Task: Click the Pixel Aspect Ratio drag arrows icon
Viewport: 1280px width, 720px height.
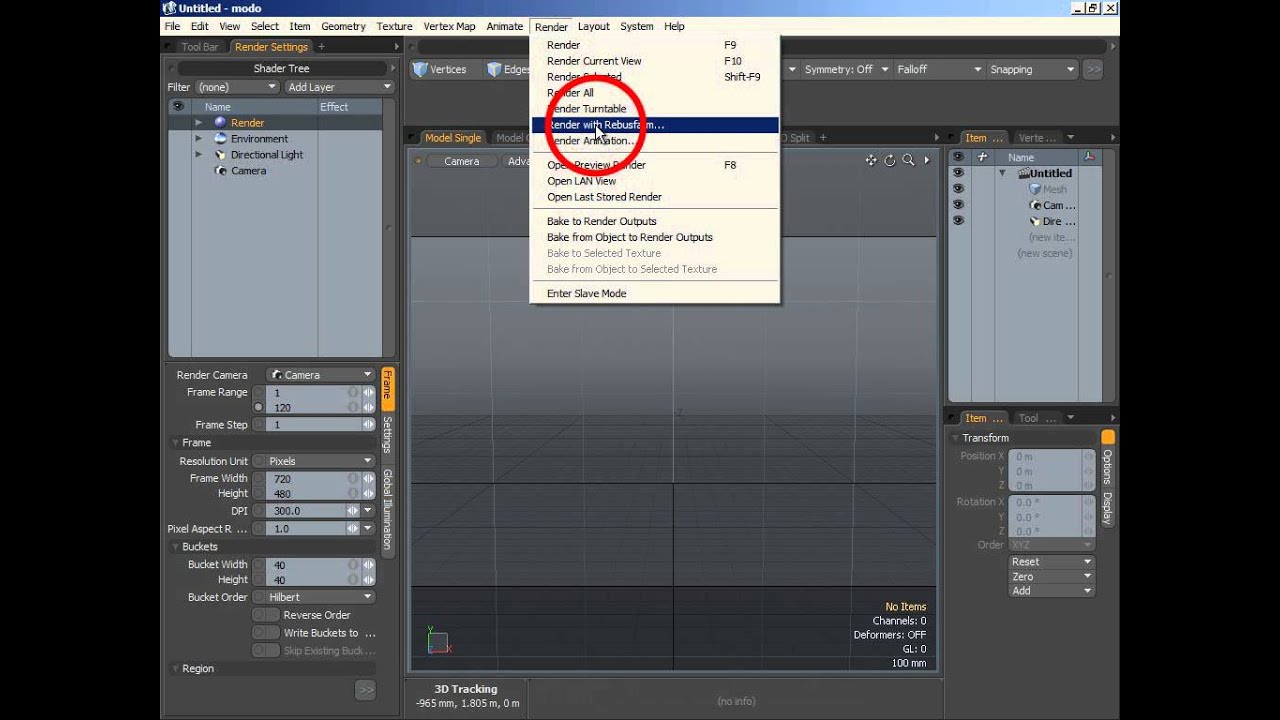Action: [x=352, y=528]
